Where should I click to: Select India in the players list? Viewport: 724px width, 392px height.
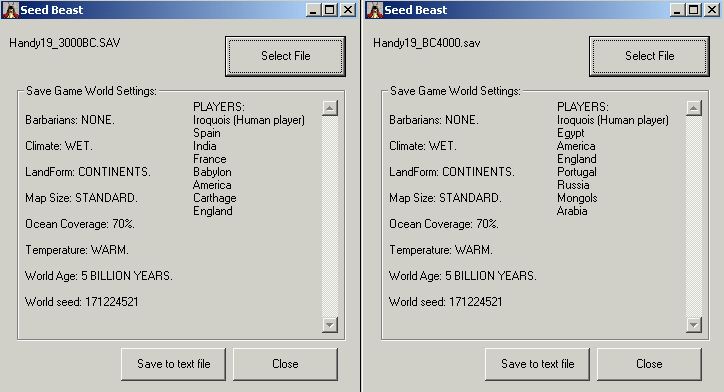[205, 146]
